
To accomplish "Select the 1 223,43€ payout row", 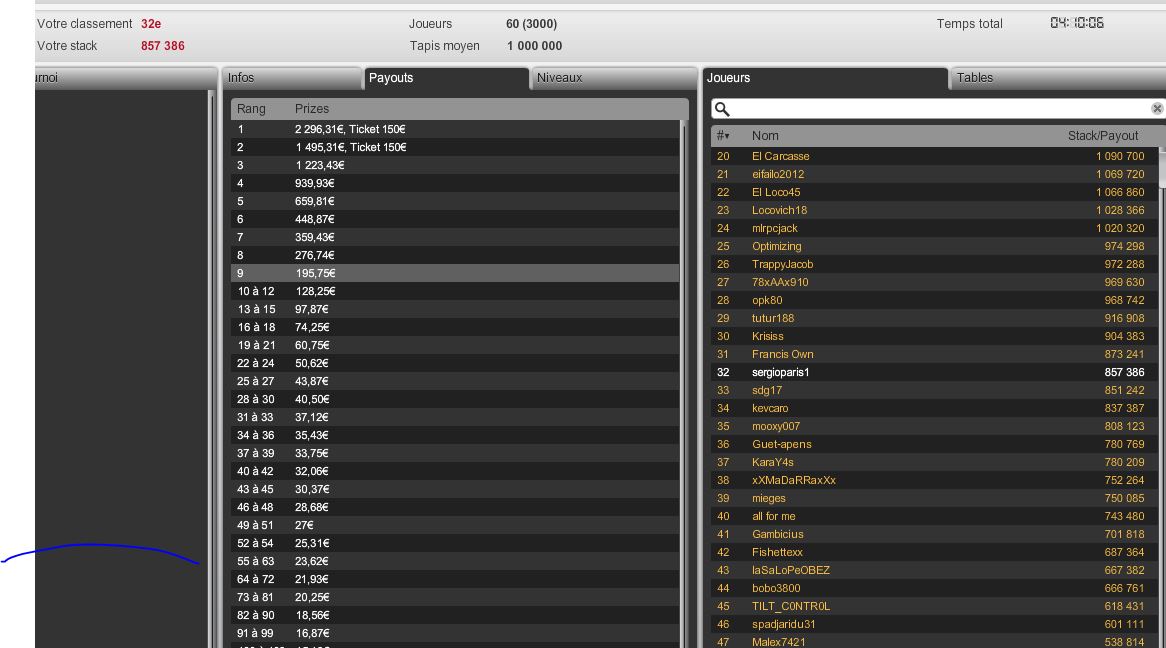I will pyautogui.click(x=455, y=165).
